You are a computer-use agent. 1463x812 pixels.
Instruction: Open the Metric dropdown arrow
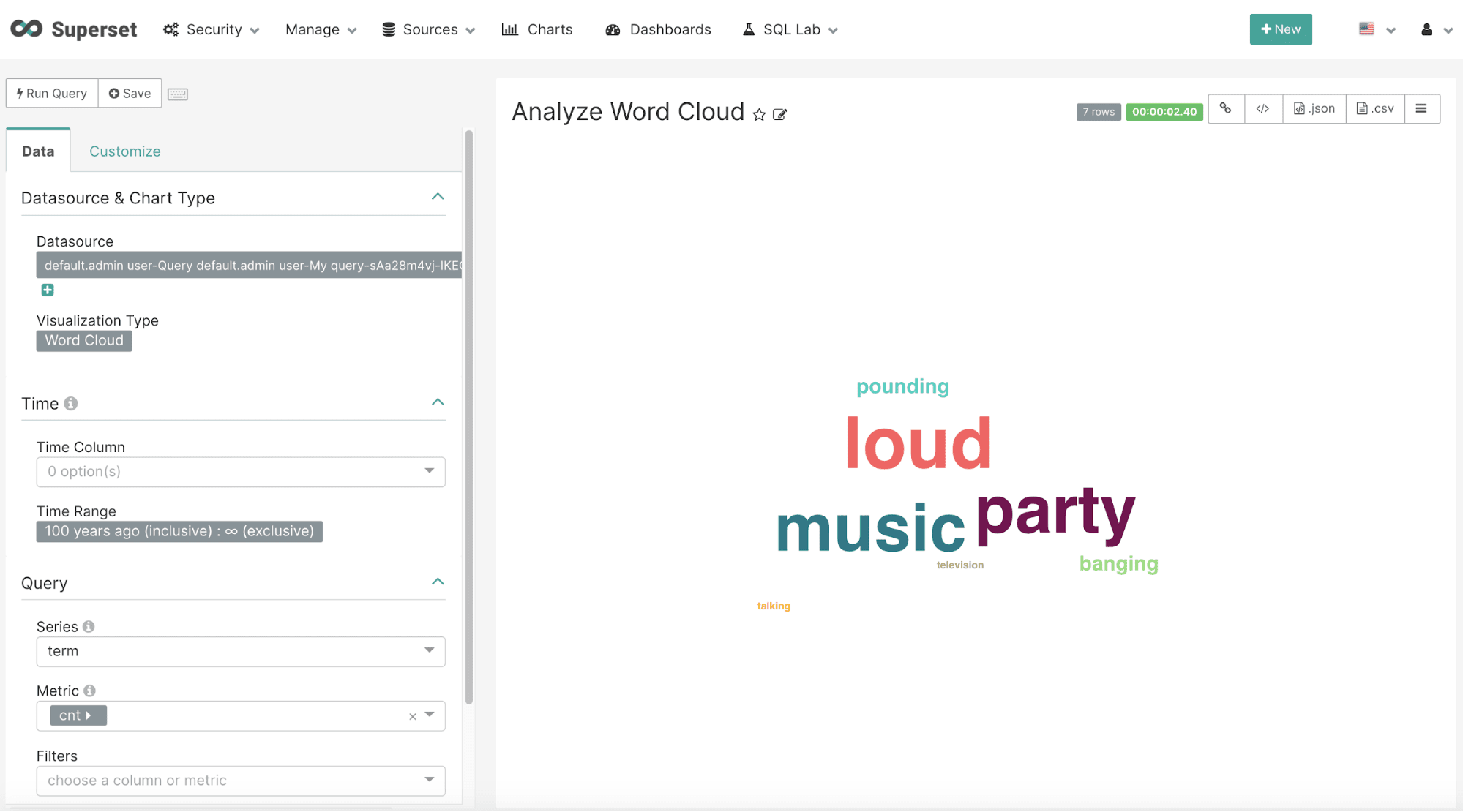point(430,715)
